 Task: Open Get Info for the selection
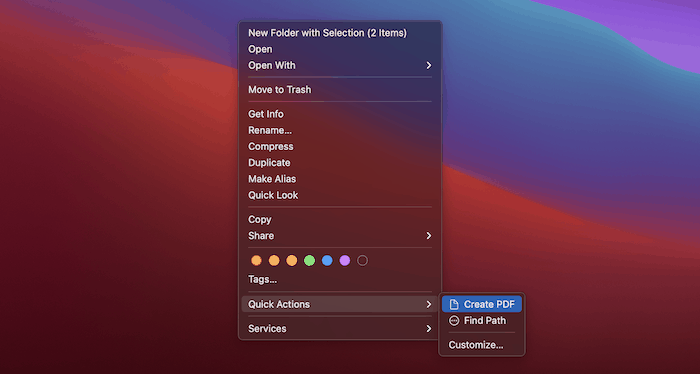point(266,114)
